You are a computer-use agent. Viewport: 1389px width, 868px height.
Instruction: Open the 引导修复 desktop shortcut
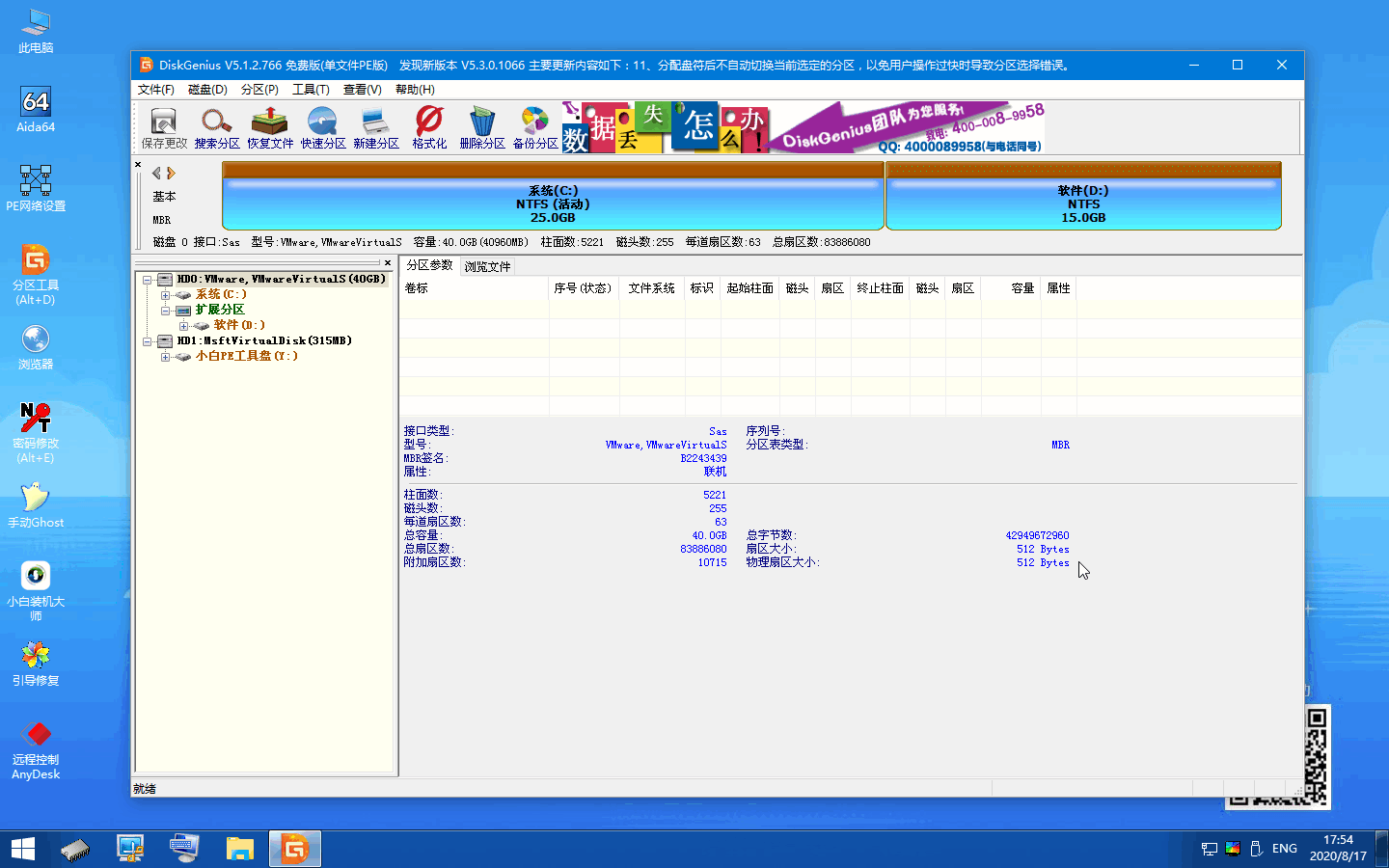35,662
